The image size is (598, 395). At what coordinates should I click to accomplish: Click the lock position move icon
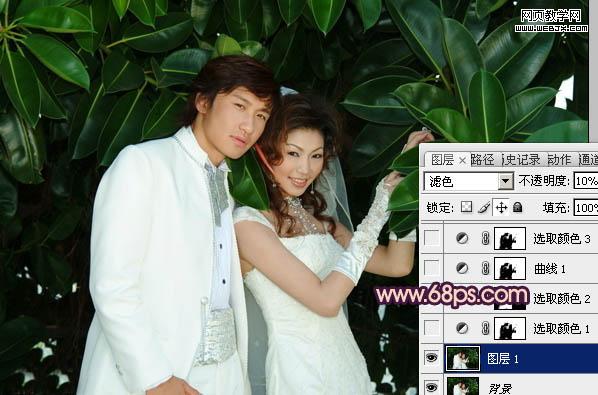coord(501,207)
